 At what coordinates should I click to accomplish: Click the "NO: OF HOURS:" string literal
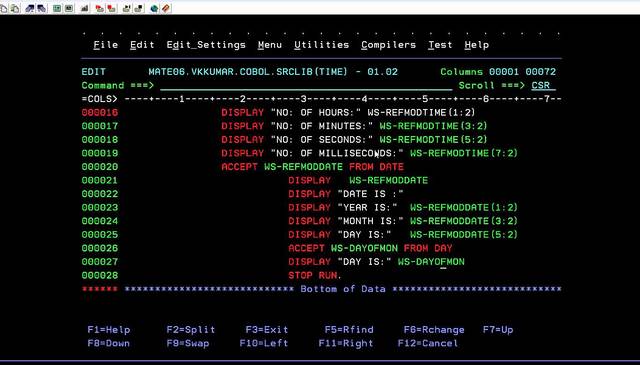click(316, 113)
